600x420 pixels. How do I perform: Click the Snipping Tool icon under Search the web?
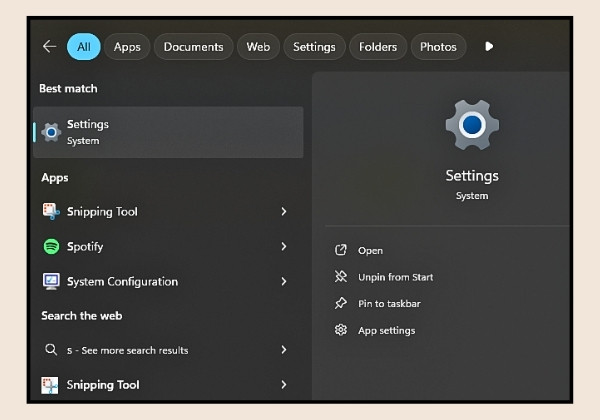coord(50,385)
